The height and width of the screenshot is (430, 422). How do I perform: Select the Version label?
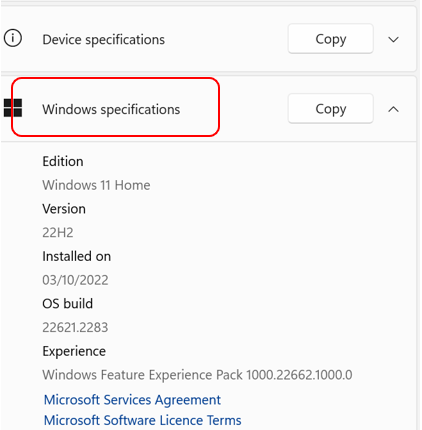pos(64,209)
